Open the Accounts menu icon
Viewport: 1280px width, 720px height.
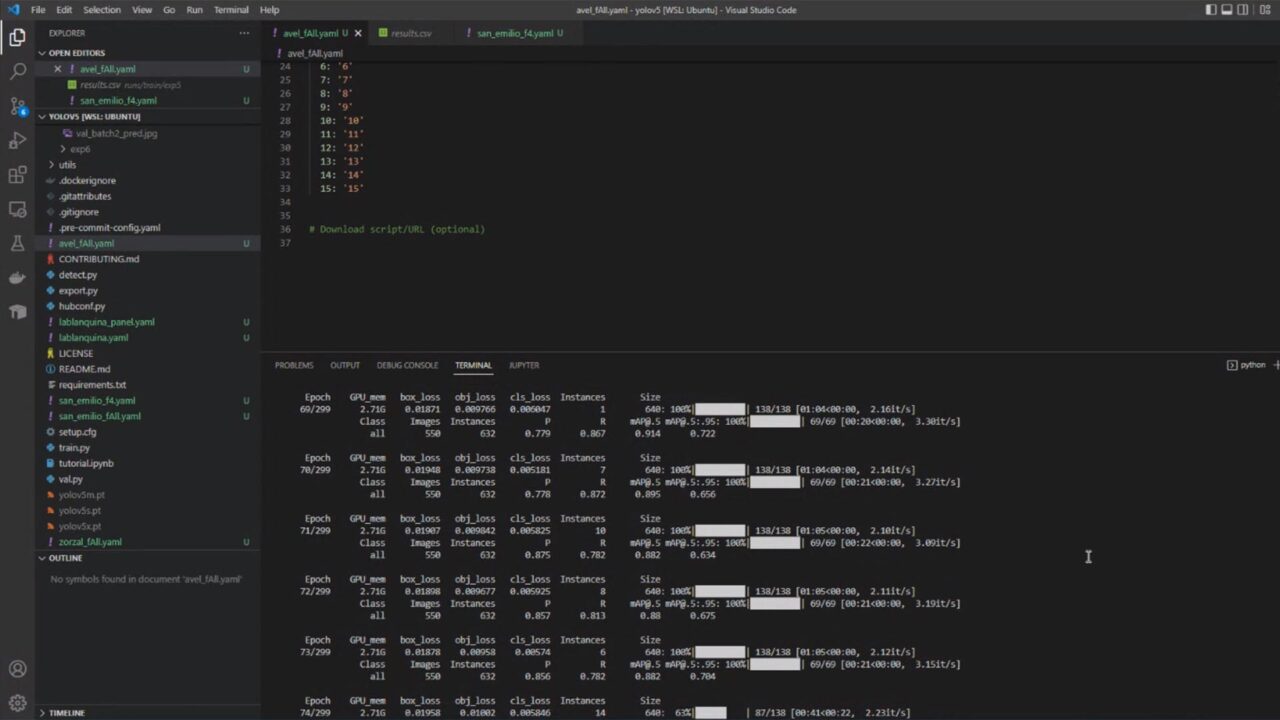17,669
